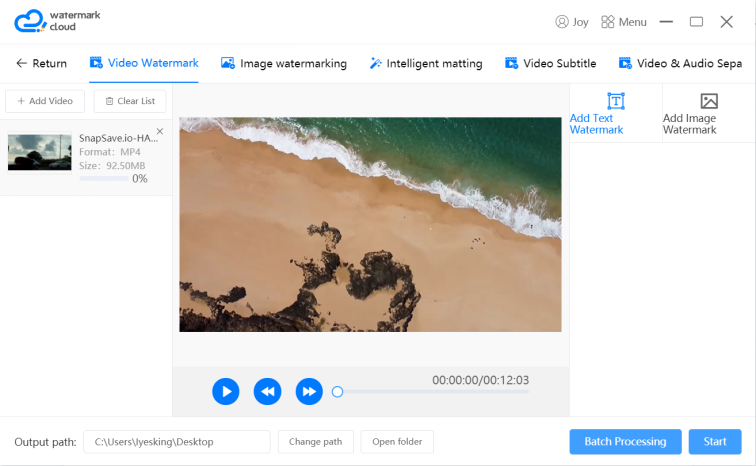Rewind the video
756x466 pixels.
268,392
